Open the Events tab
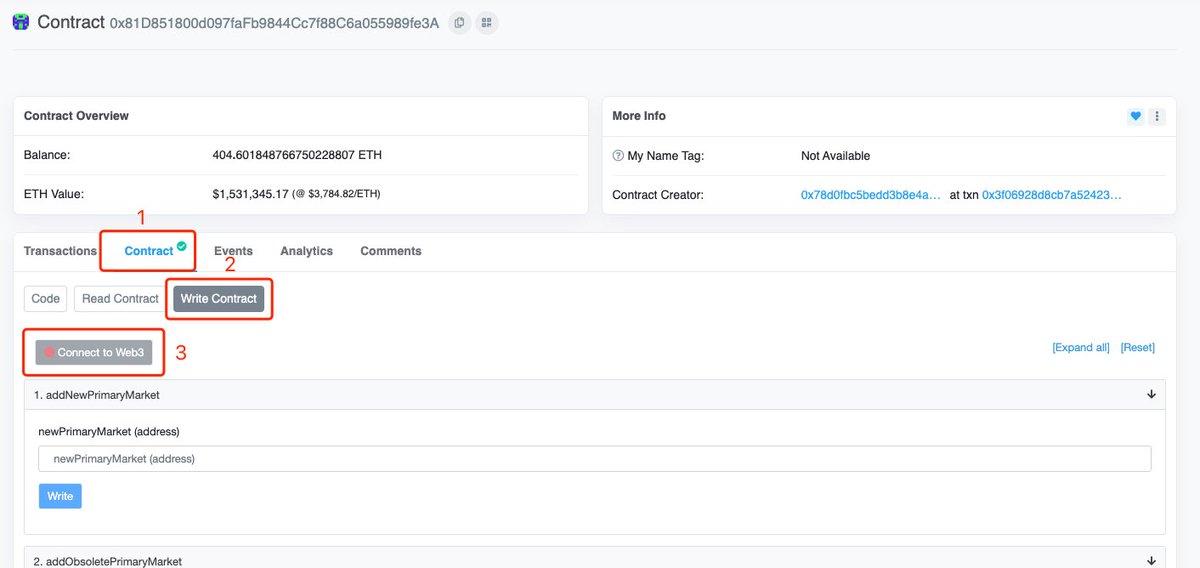The image size is (1200, 568). (233, 251)
